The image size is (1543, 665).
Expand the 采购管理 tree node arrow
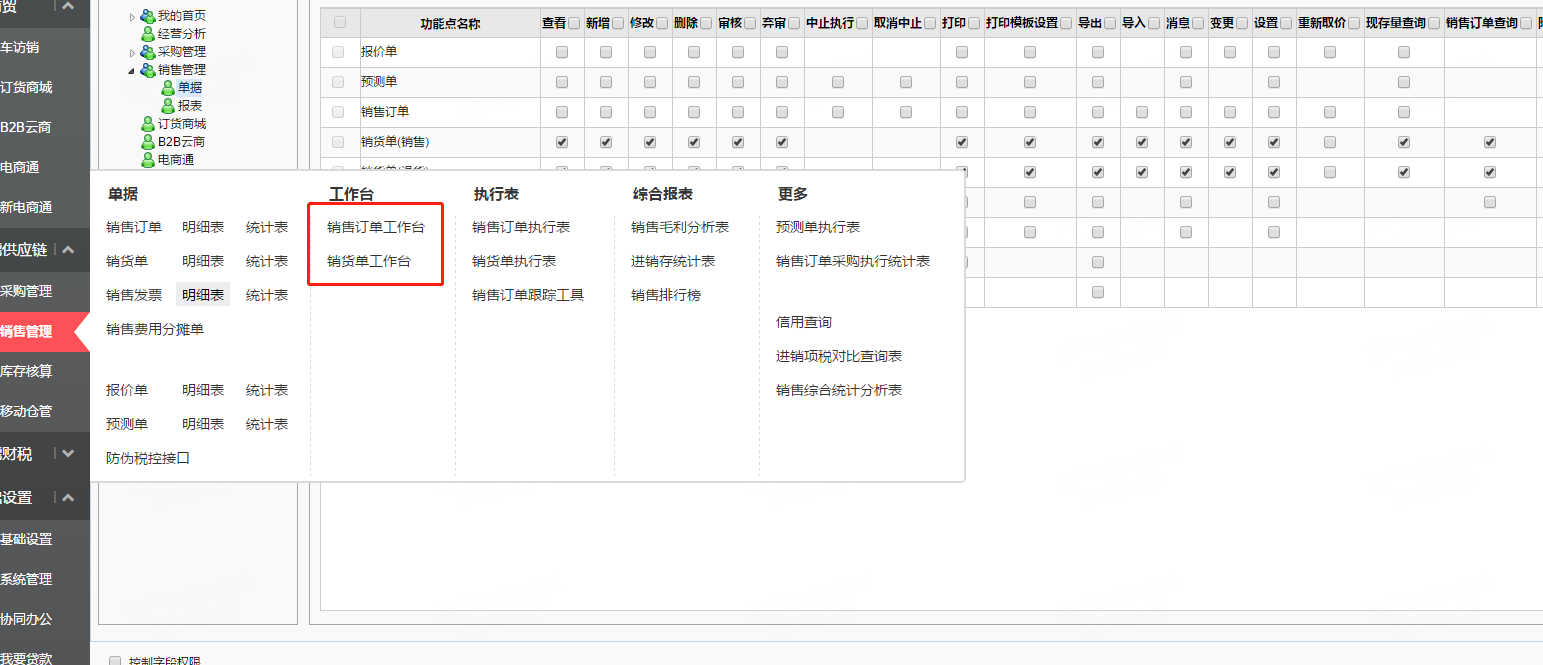tap(133, 53)
